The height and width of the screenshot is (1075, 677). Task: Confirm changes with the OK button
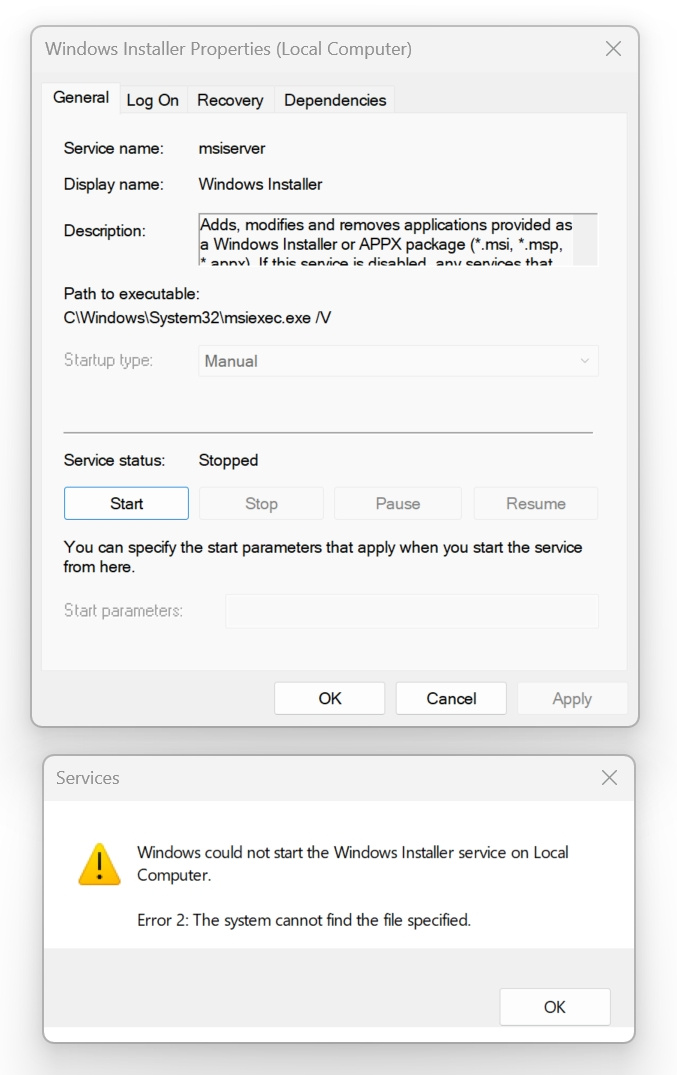pos(329,698)
